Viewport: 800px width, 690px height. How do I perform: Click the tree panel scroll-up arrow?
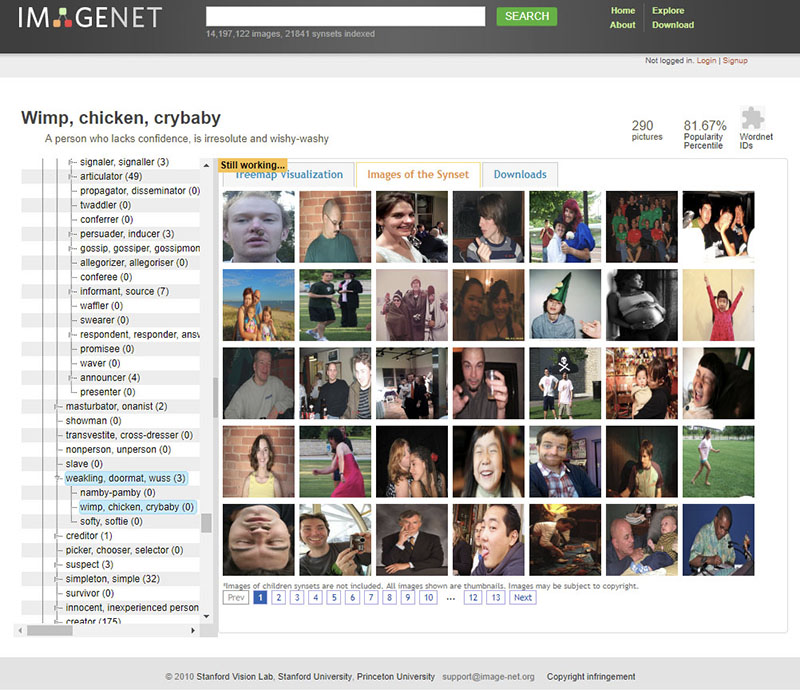pos(206,165)
